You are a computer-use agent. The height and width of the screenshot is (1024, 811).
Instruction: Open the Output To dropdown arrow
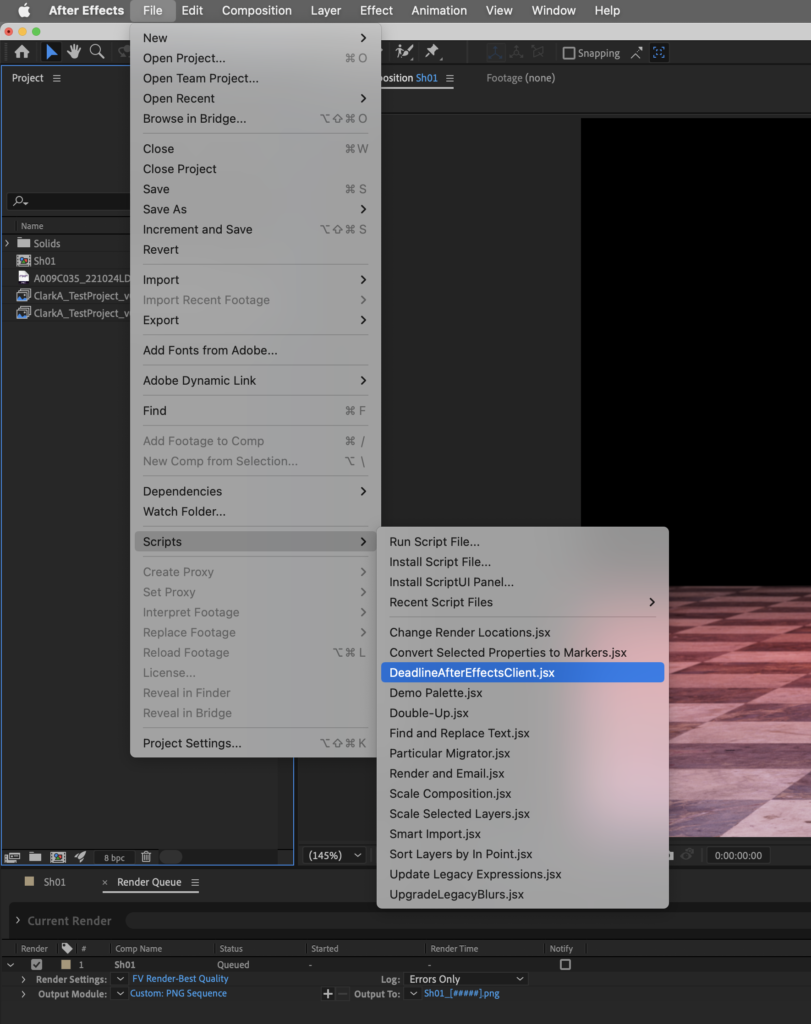(x=413, y=993)
